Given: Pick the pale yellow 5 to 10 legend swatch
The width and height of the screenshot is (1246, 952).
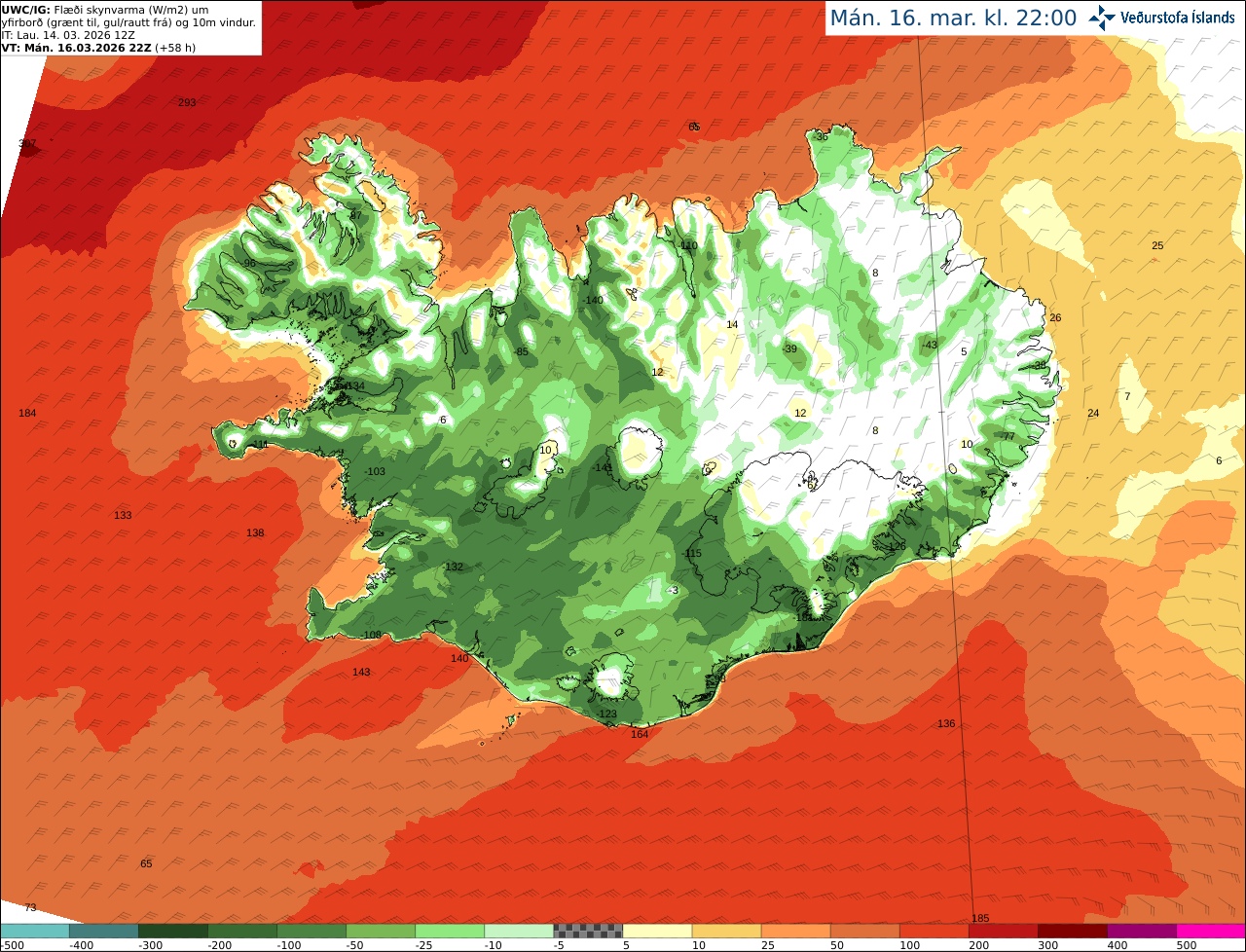Looking at the screenshot, I should tap(657, 931).
